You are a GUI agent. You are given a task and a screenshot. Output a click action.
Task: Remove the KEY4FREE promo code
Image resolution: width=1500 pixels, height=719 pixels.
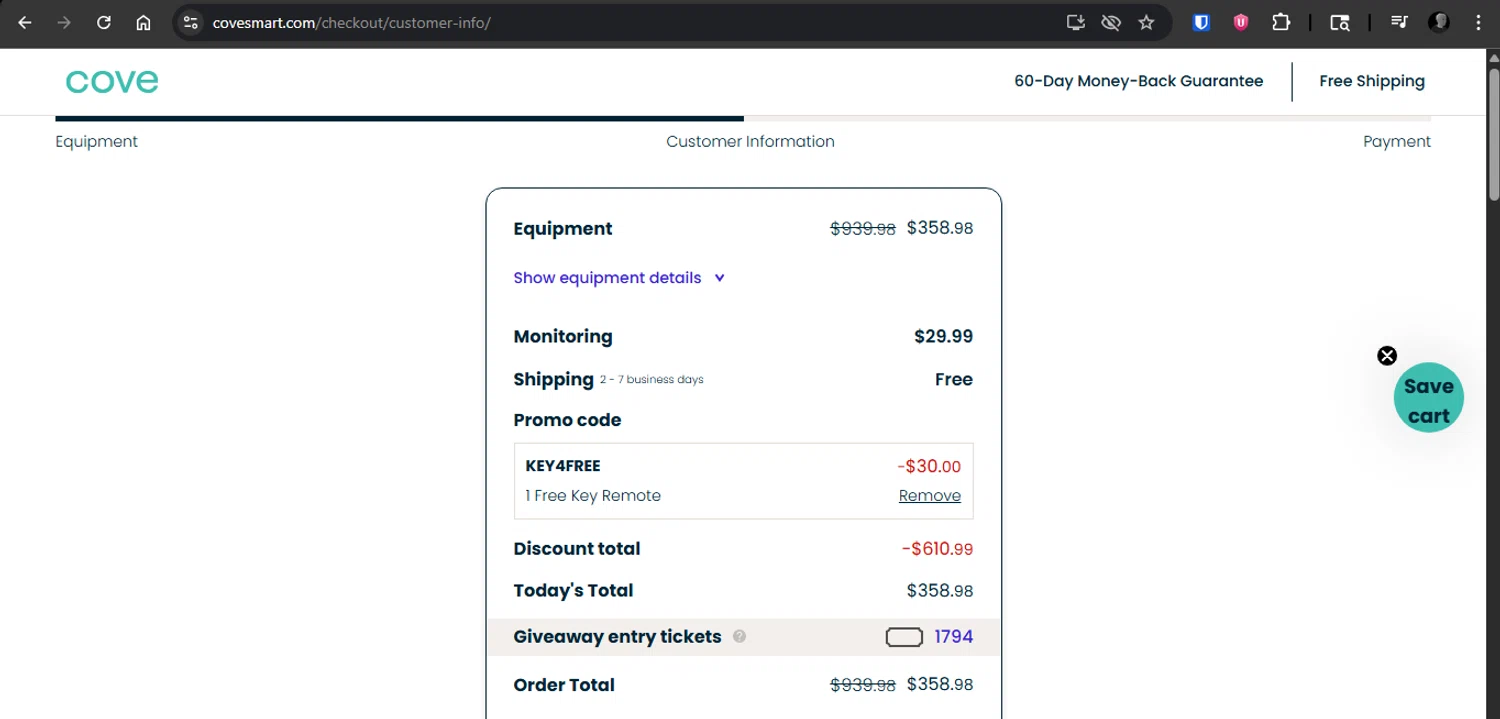(x=929, y=496)
